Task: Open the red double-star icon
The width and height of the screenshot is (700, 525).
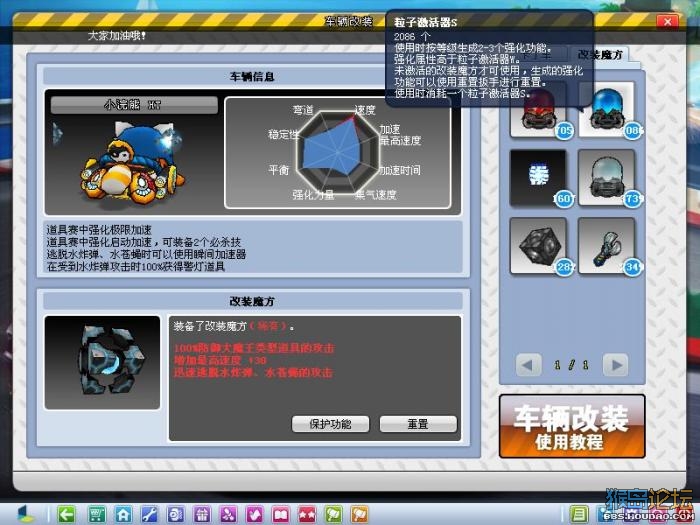Action: click(307, 515)
